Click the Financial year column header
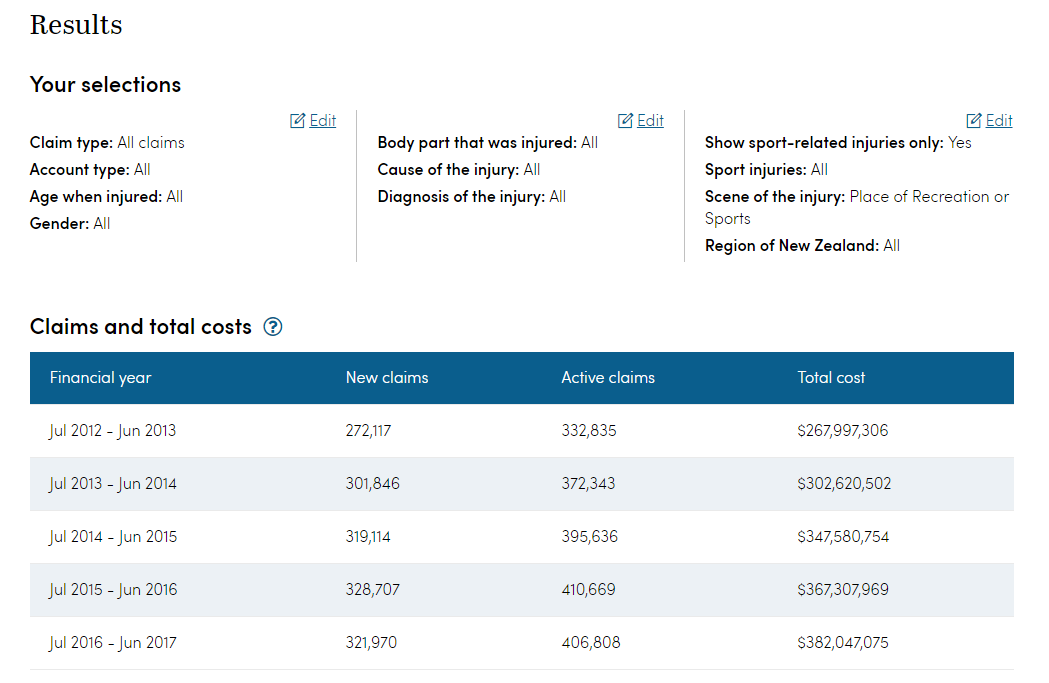The height and width of the screenshot is (683, 1049). coord(100,378)
